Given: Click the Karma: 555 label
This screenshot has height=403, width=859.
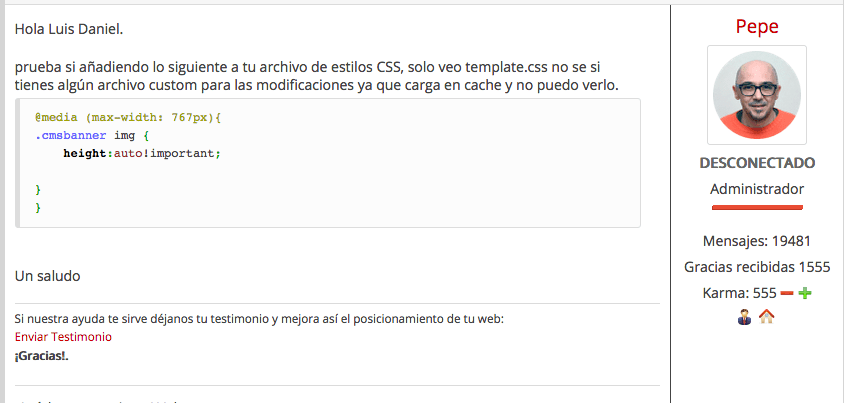Looking at the screenshot, I should tap(740, 293).
